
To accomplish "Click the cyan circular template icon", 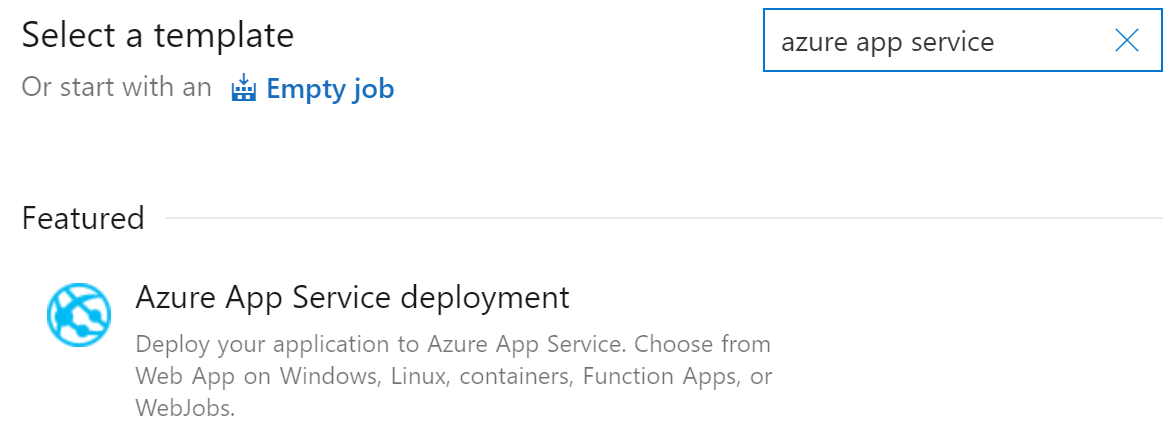I will tap(79, 315).
